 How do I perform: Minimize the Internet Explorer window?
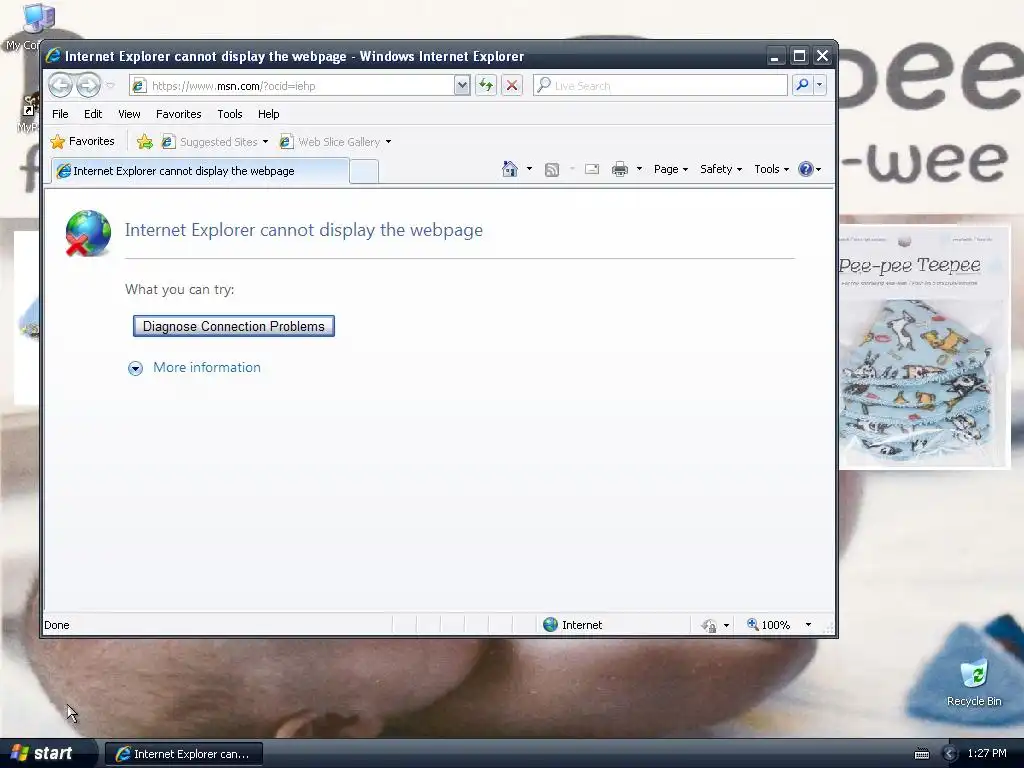point(775,56)
